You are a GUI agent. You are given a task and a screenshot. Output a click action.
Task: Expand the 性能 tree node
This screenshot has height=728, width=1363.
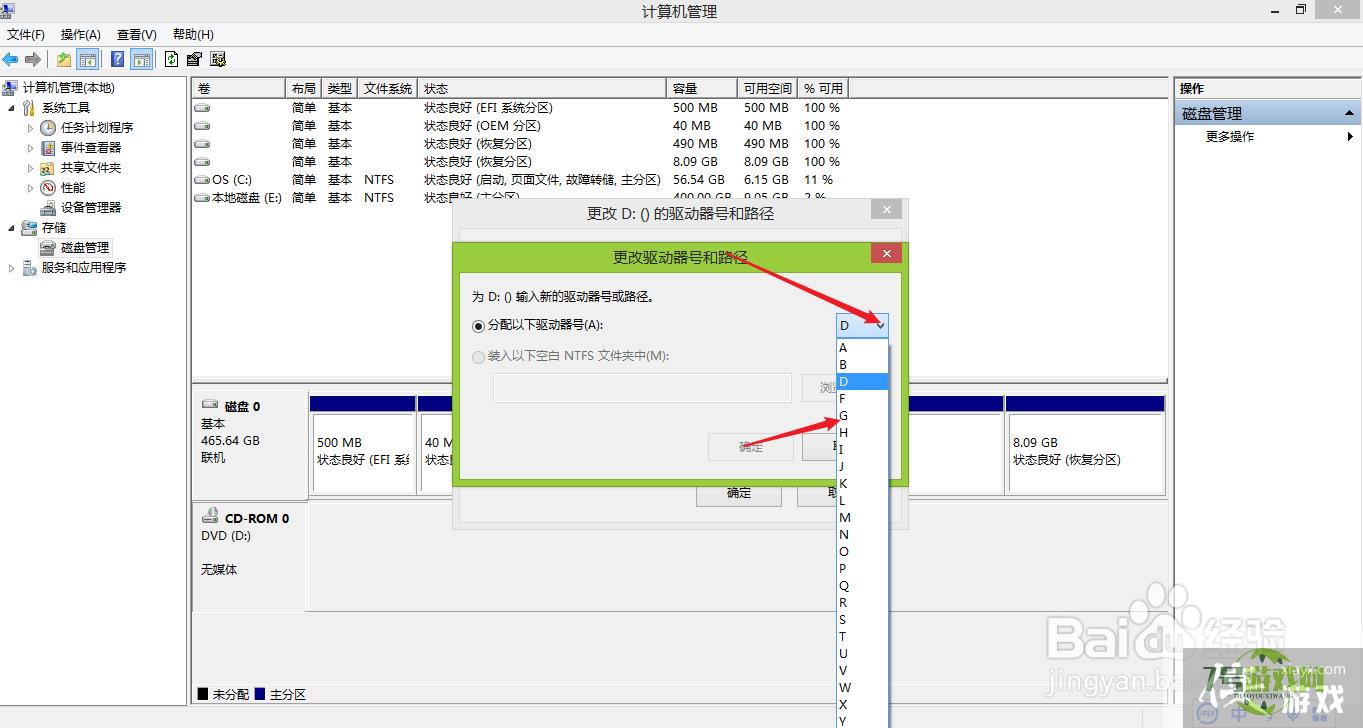pyautogui.click(x=30, y=188)
